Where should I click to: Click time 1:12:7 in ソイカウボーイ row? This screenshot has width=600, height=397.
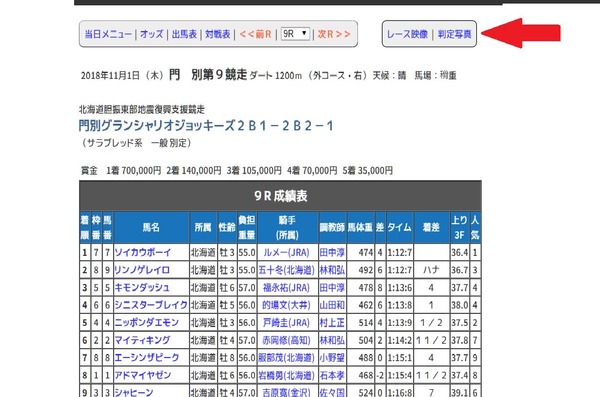[x=399, y=252]
